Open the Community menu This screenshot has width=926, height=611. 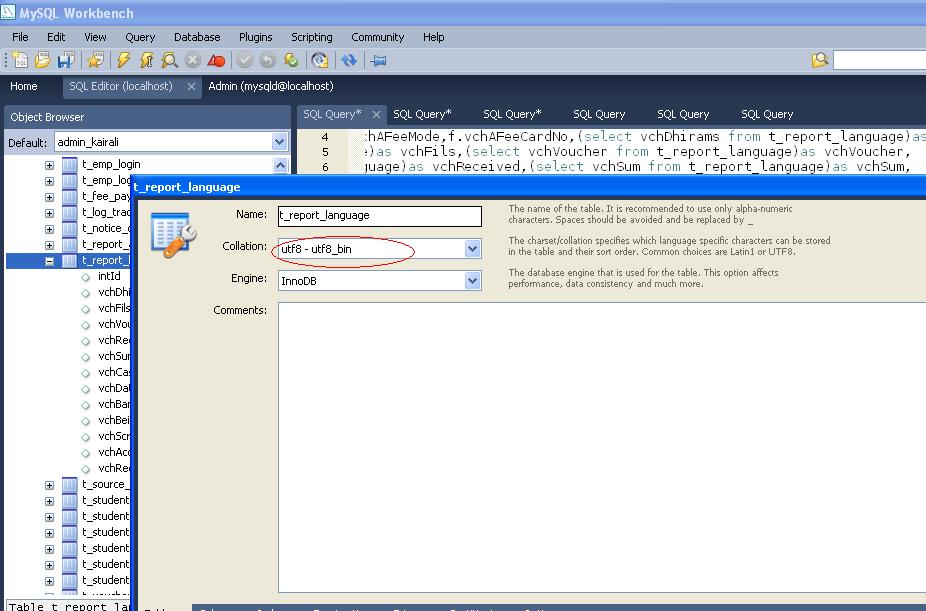(x=377, y=37)
